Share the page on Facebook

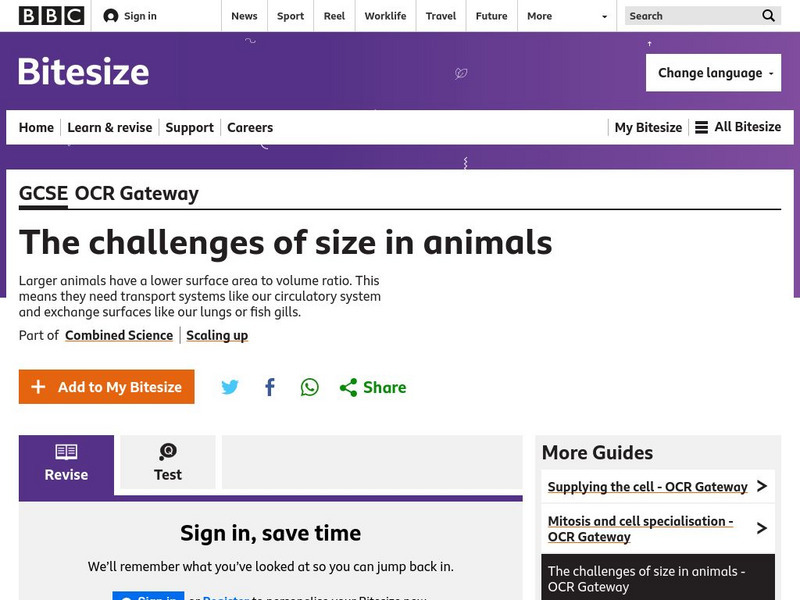click(x=270, y=387)
